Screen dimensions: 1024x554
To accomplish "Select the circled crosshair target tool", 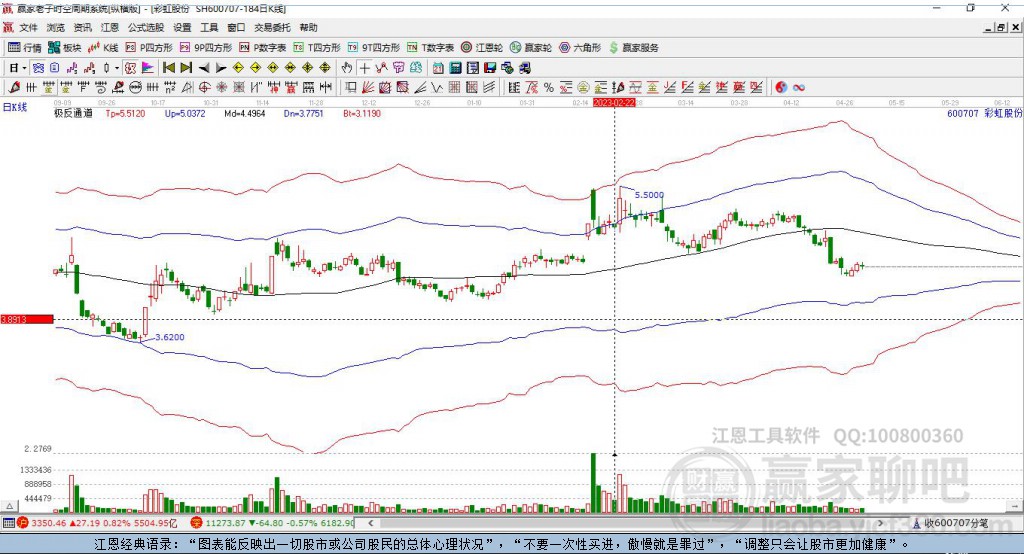I will [x=204, y=87].
